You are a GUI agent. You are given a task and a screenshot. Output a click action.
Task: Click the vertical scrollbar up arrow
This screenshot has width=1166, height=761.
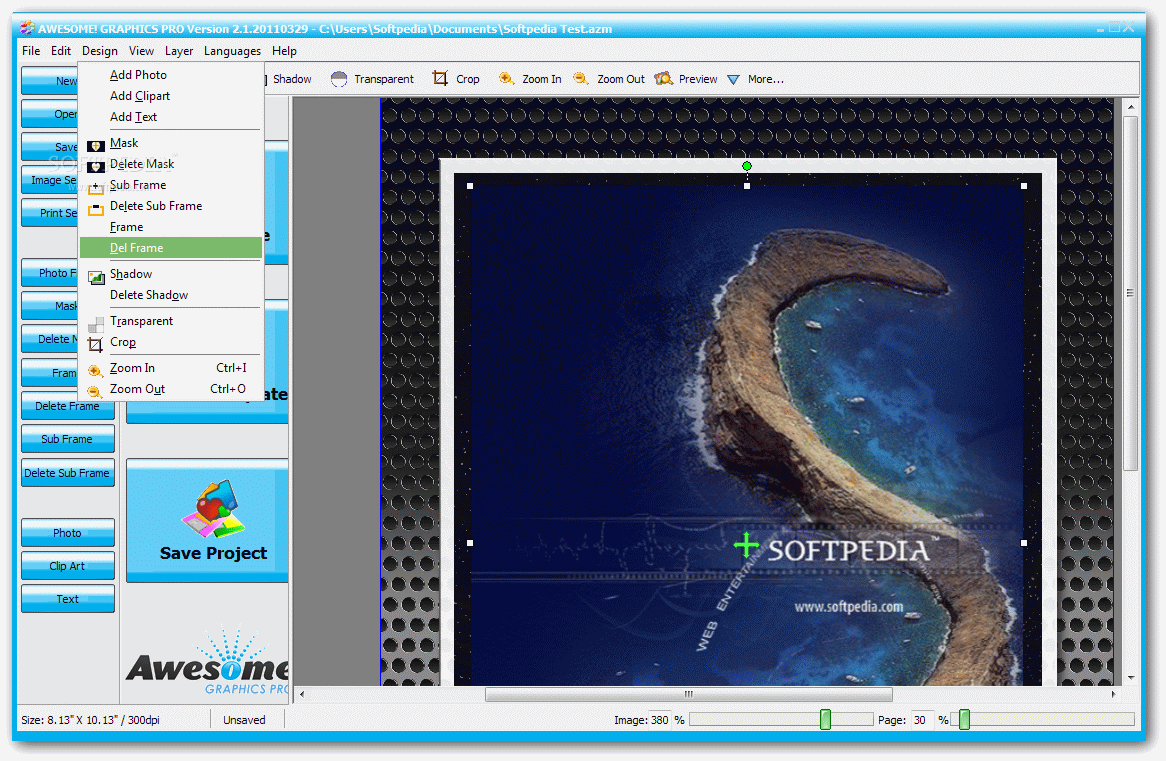pyautogui.click(x=1130, y=107)
